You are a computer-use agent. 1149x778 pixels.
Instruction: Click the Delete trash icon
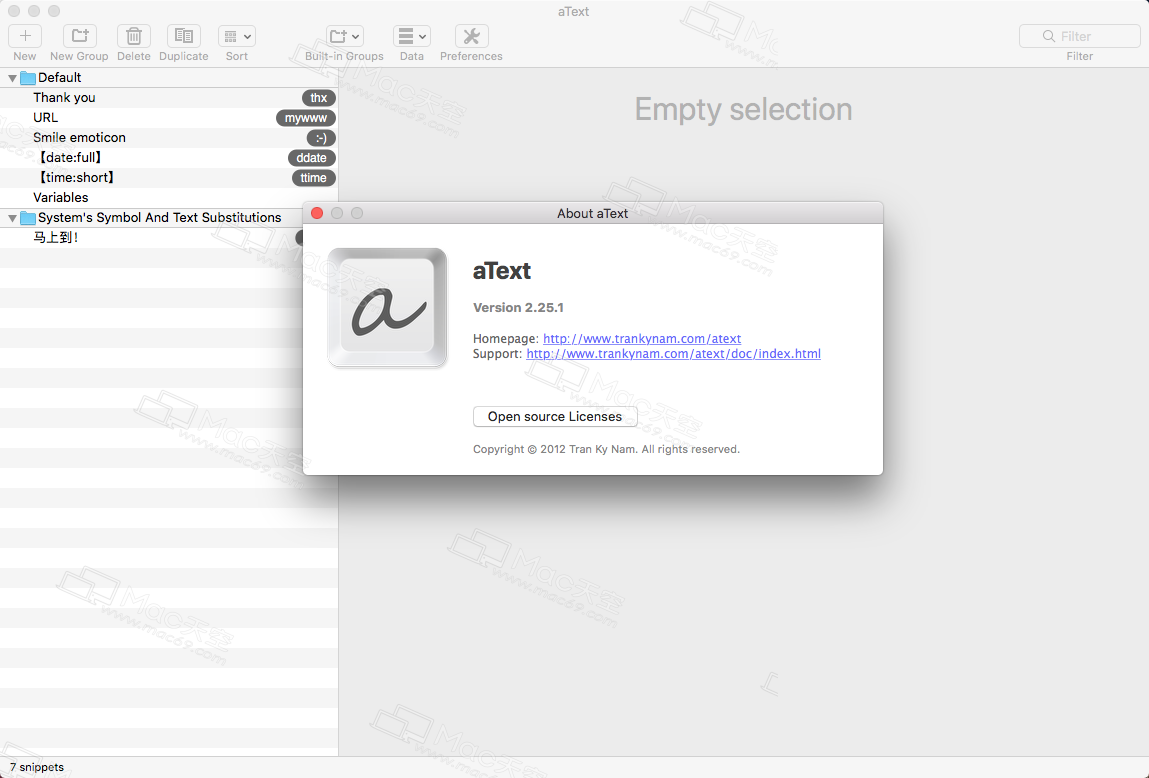pyautogui.click(x=133, y=36)
